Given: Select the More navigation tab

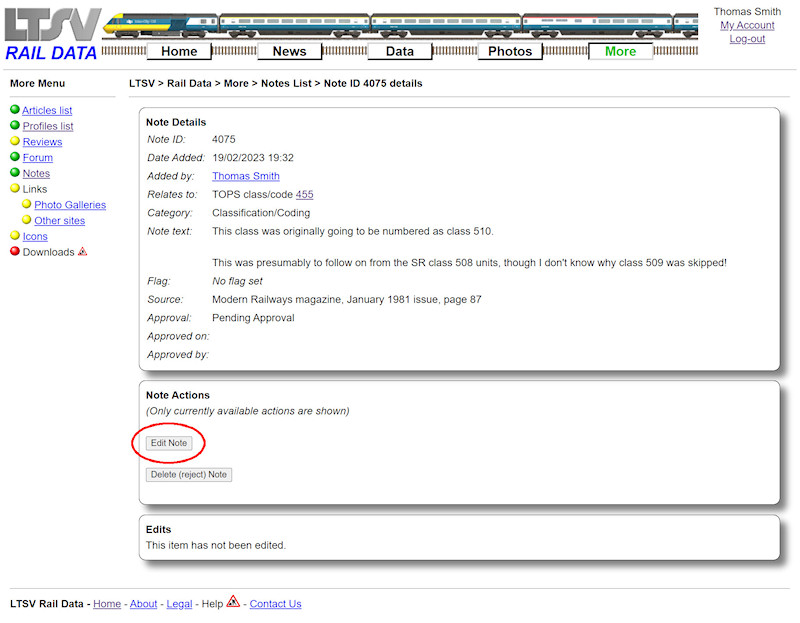Looking at the screenshot, I should 620,51.
